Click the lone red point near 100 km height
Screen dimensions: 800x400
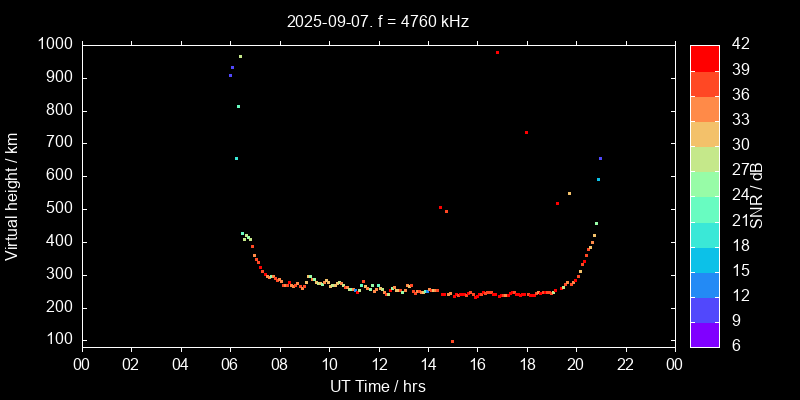tap(452, 341)
